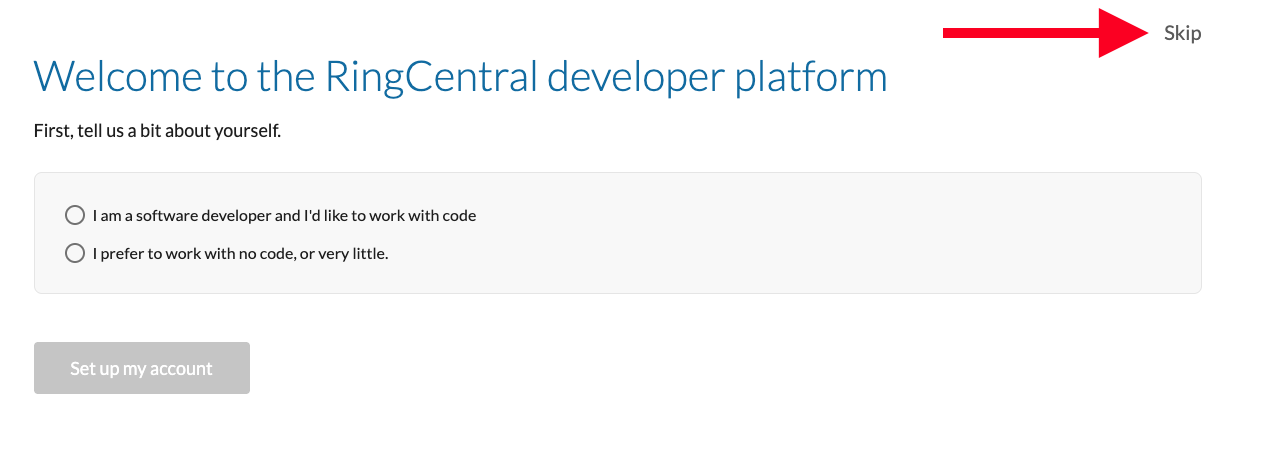Click the Set up my account button
The width and height of the screenshot is (1268, 474).
(x=142, y=368)
